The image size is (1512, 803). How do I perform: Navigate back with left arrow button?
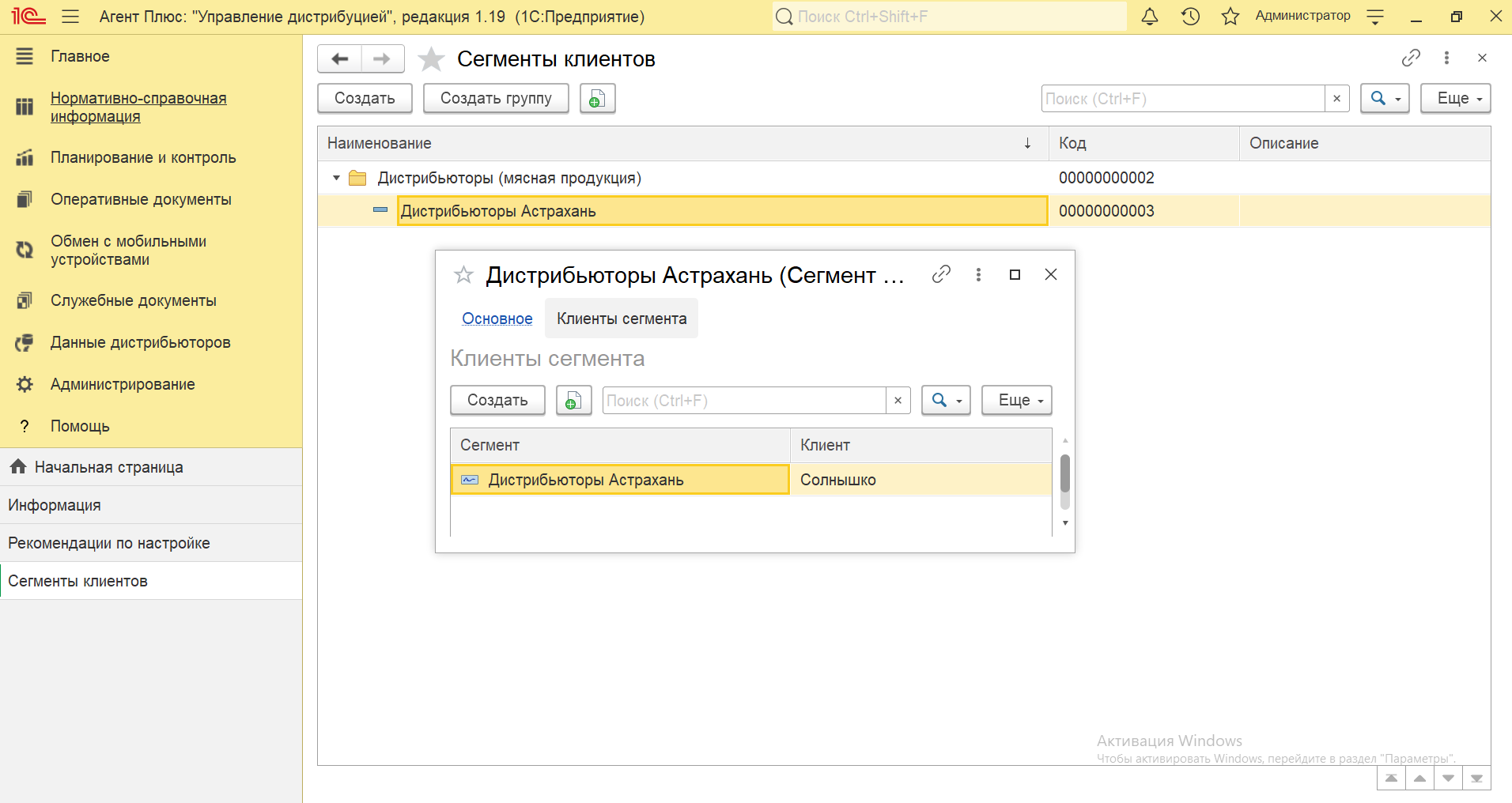(x=340, y=58)
